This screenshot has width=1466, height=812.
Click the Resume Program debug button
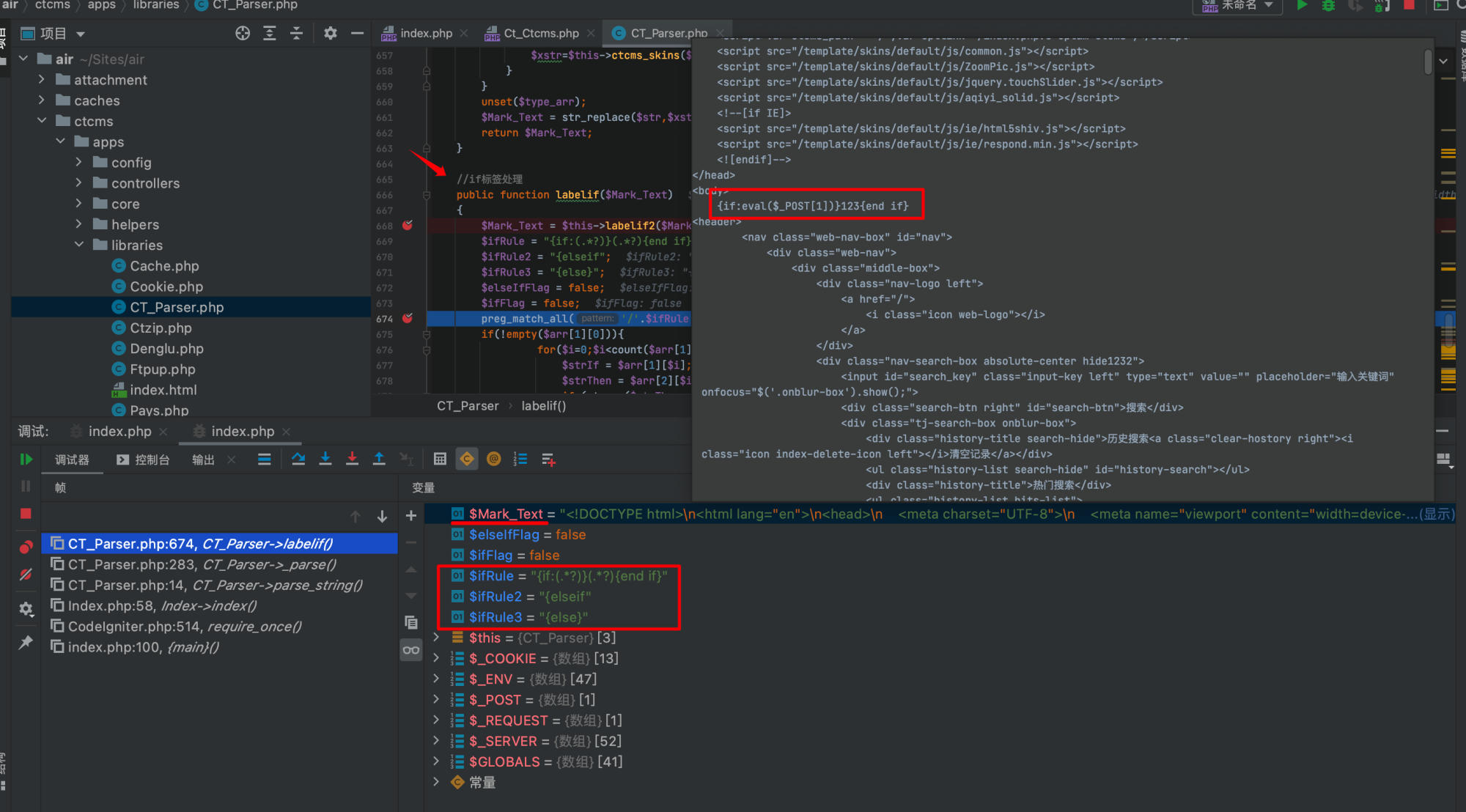click(26, 459)
